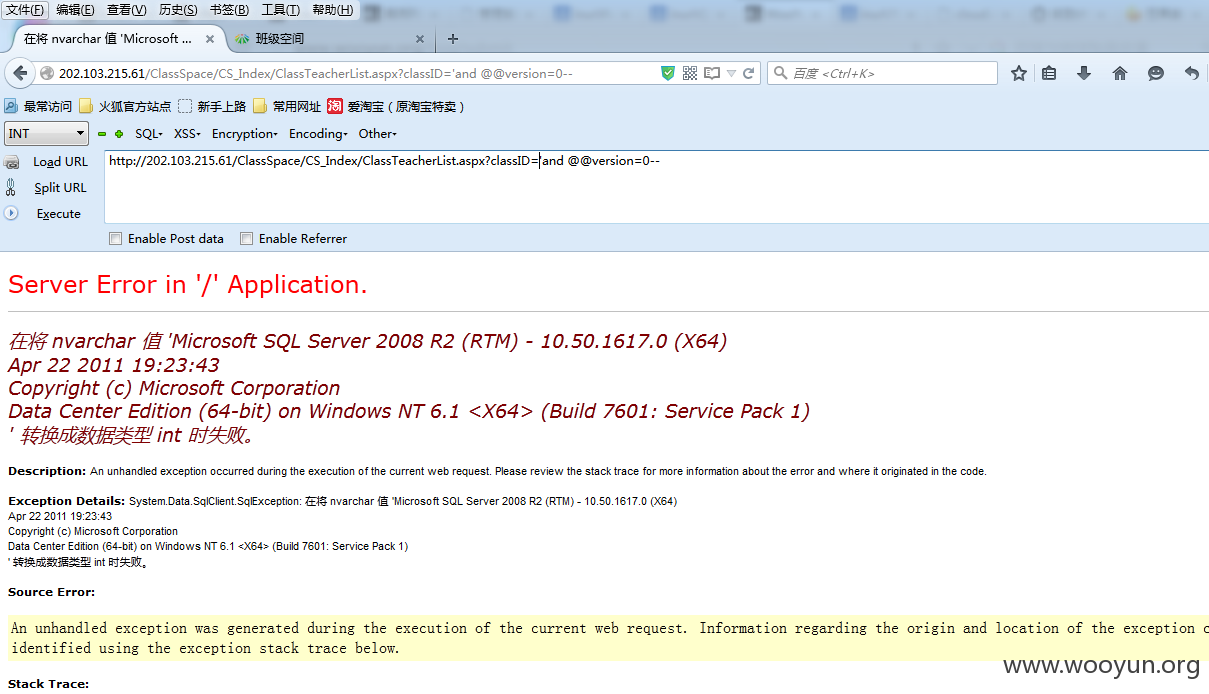The image size is (1209, 694).
Task: Click the 'Source Error:' label
Action: 51,592
